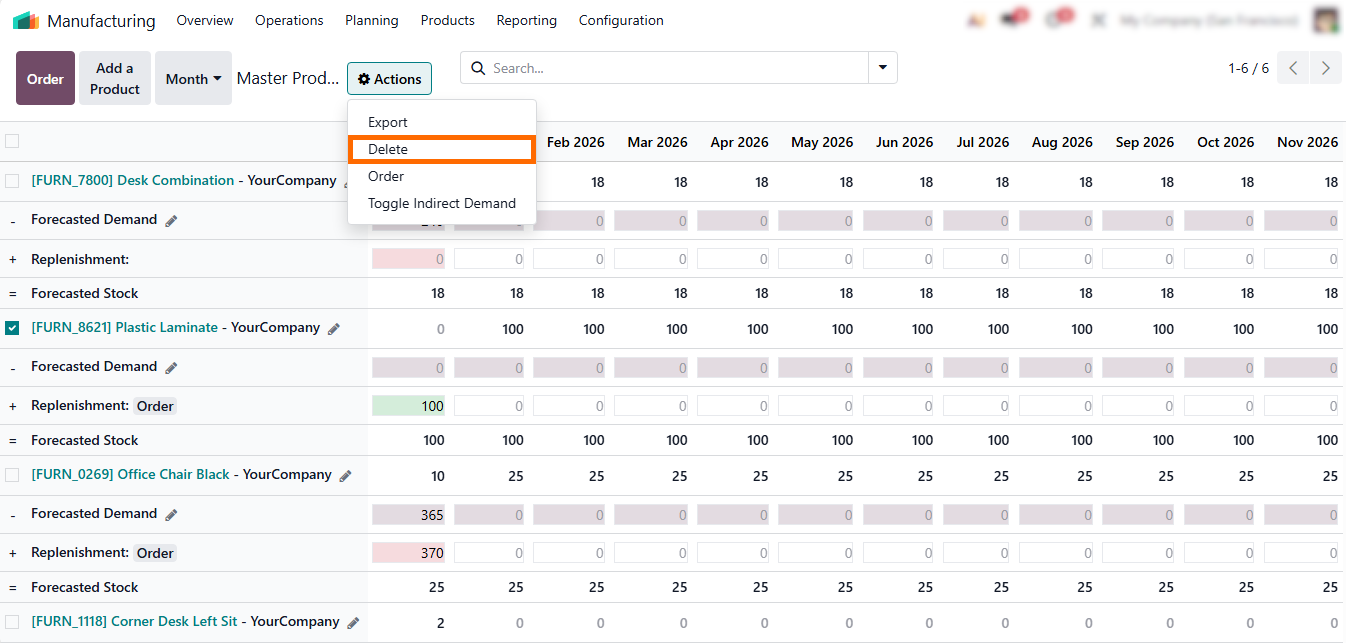Screen dimensions: 1346x643
Task: Open user avatar menu
Action: pos(1326,20)
